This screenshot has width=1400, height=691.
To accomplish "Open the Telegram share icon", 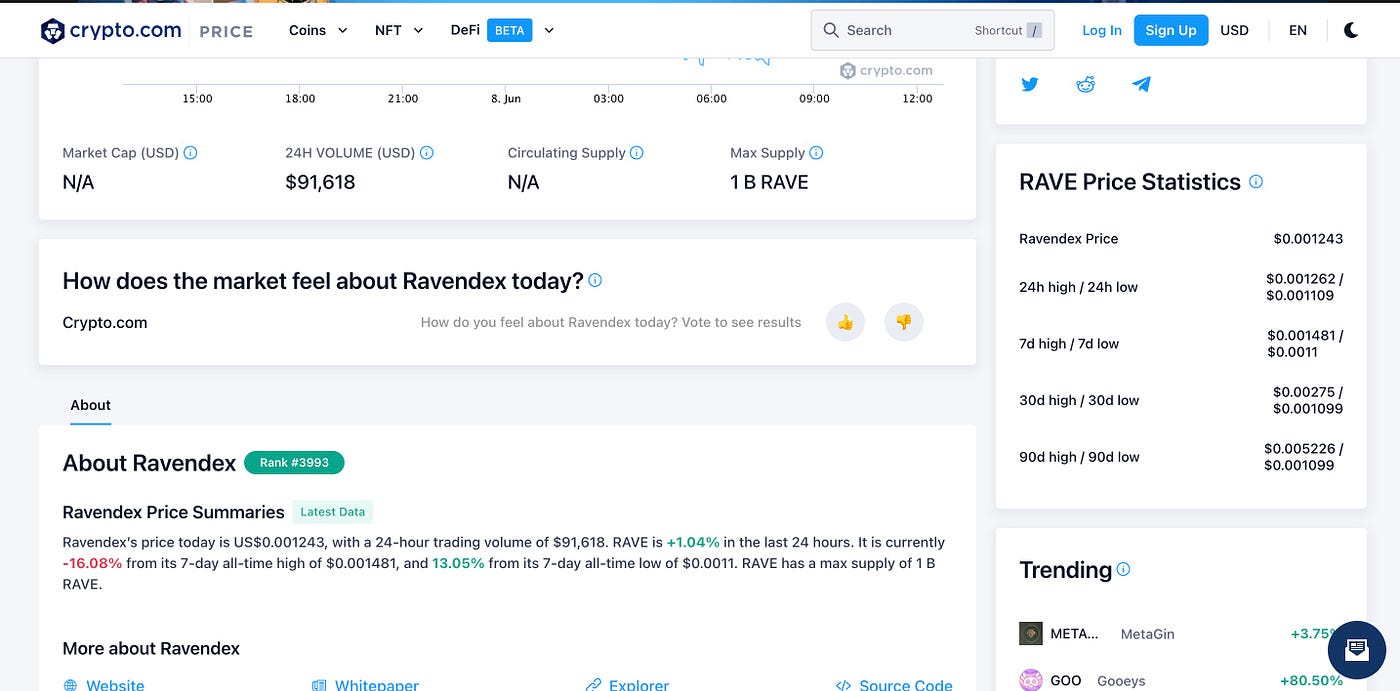I will (1141, 84).
